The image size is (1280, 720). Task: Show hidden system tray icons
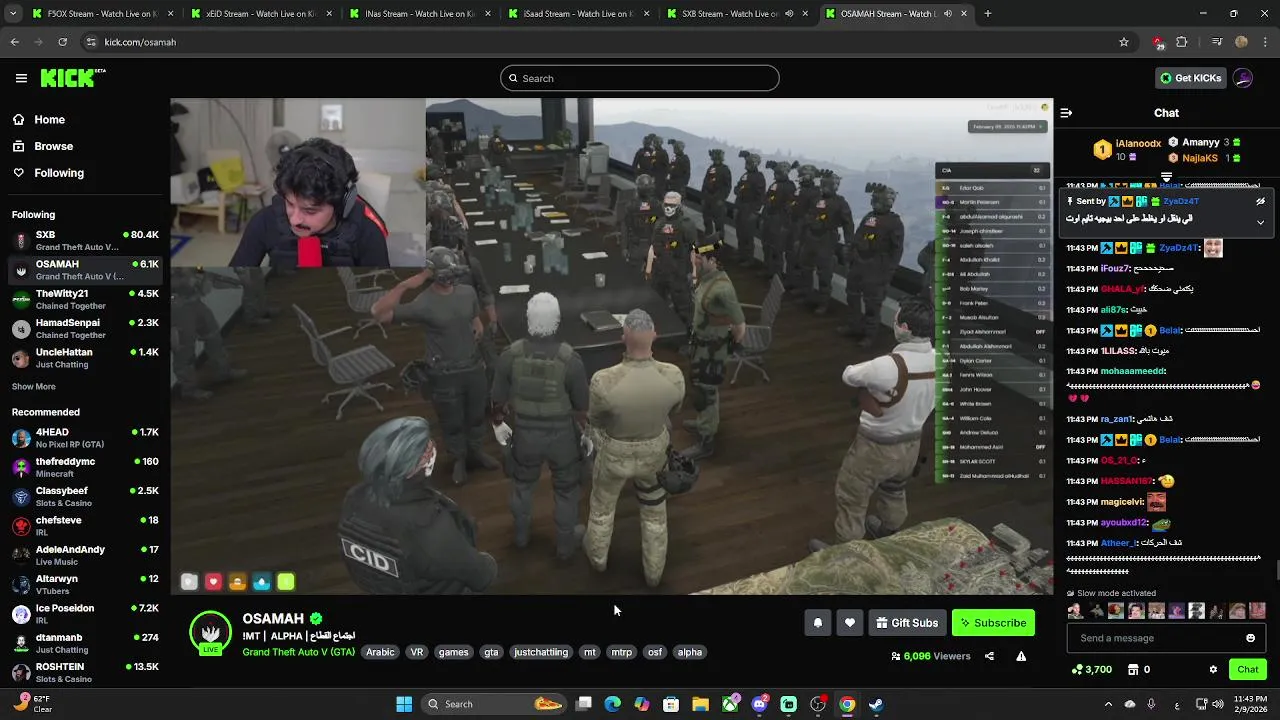[x=1108, y=704]
